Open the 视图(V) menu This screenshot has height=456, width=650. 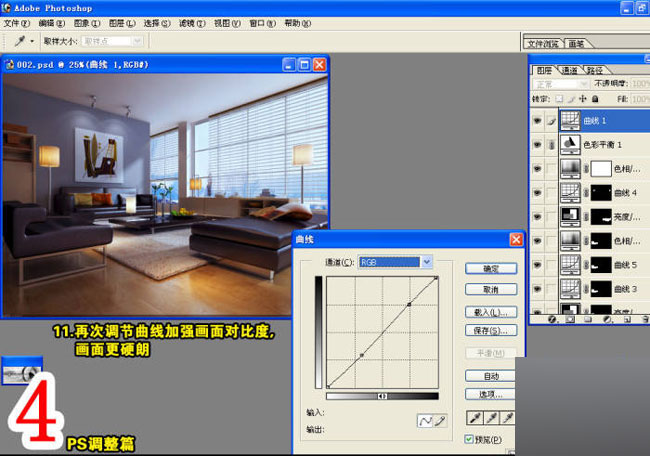[227, 23]
